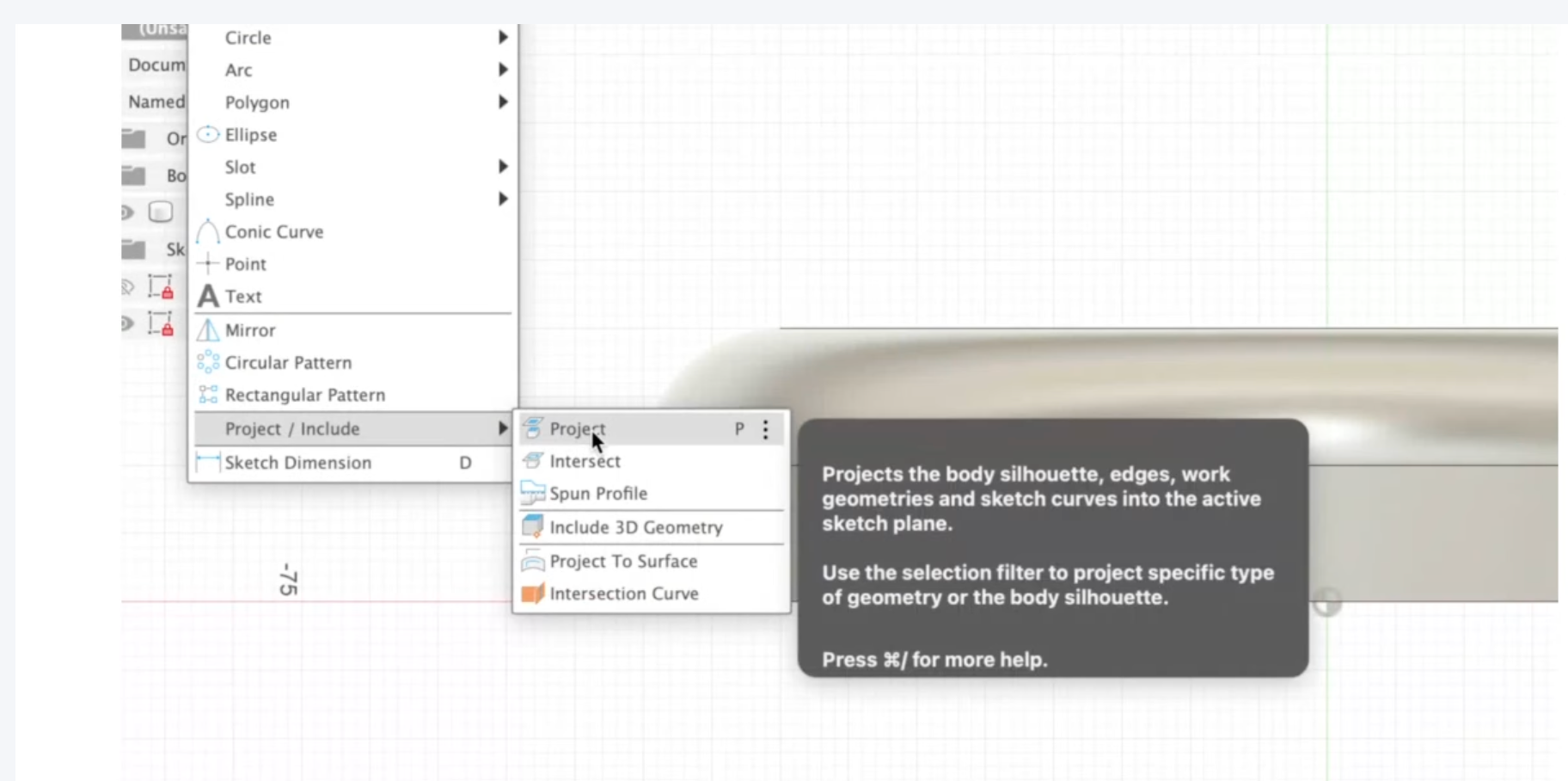The image size is (1568, 781).
Task: Click the Origin folder icon in browser
Action: click(x=133, y=138)
